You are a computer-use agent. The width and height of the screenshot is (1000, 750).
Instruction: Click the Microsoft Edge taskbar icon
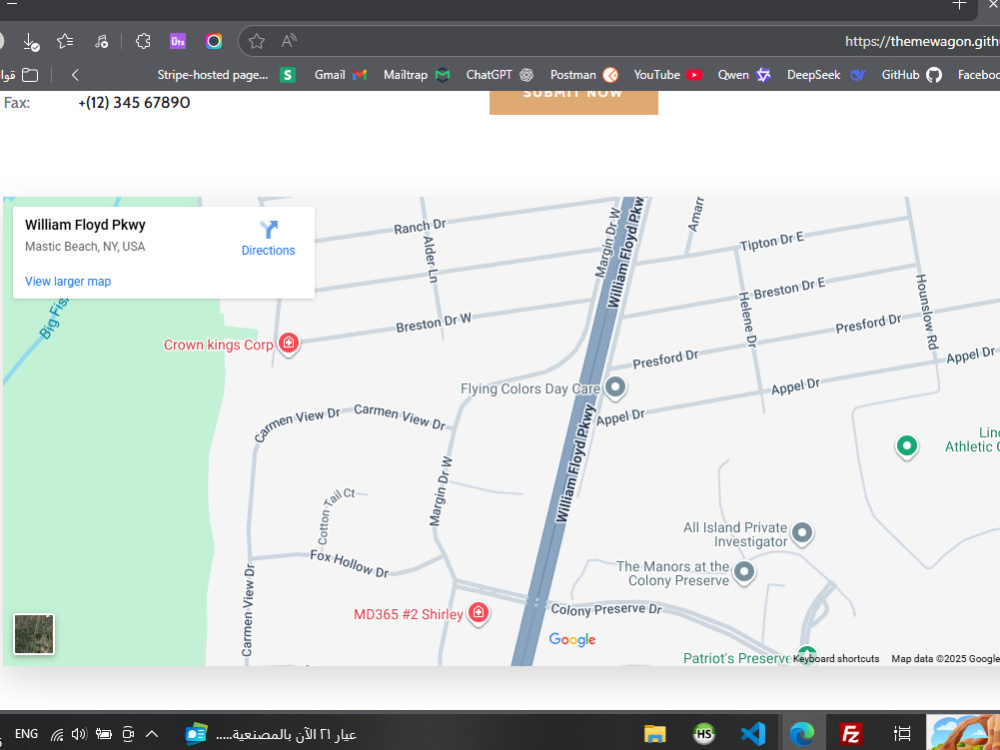[802, 734]
